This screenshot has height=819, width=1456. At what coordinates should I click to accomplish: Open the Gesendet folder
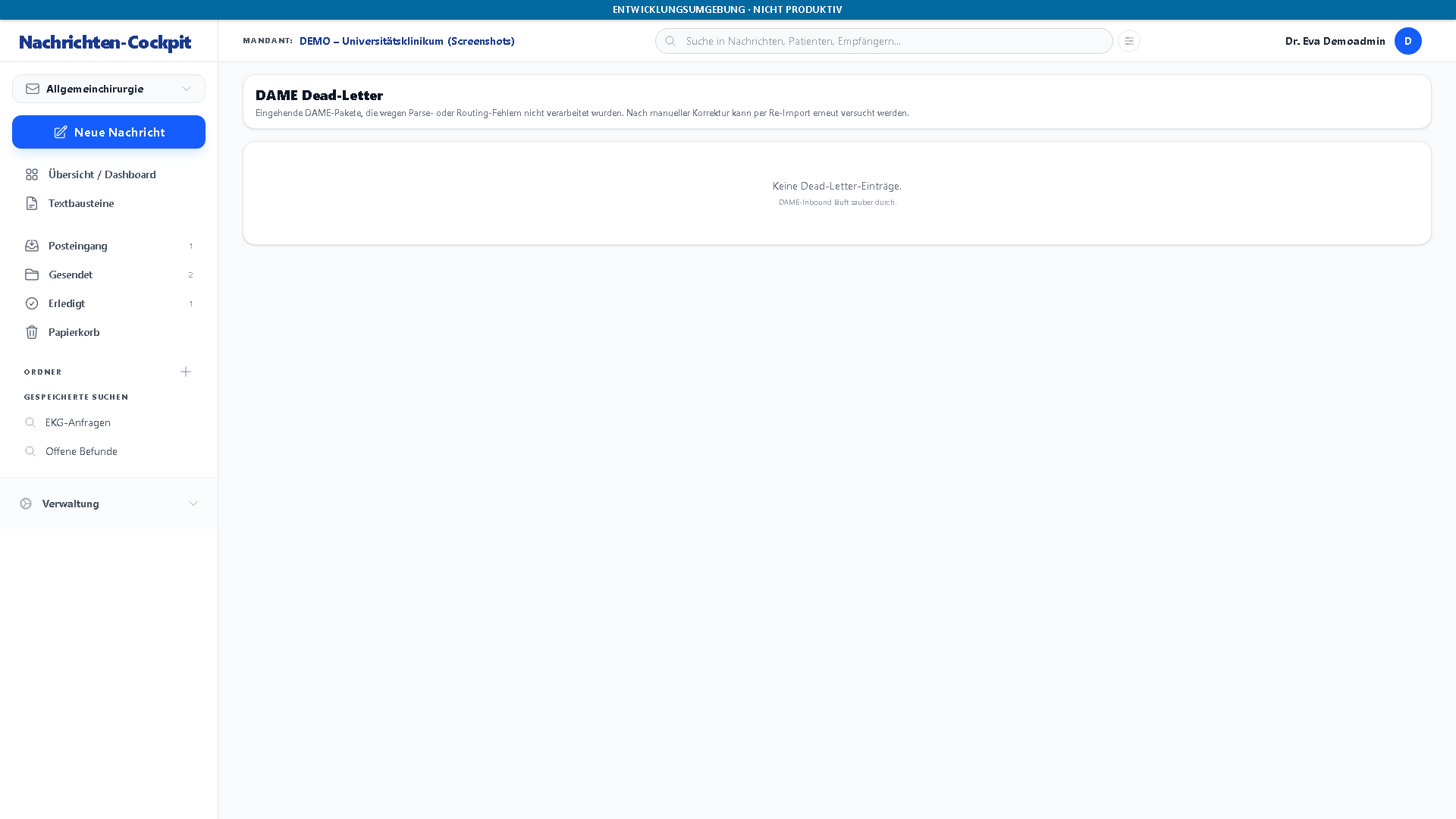(x=108, y=275)
